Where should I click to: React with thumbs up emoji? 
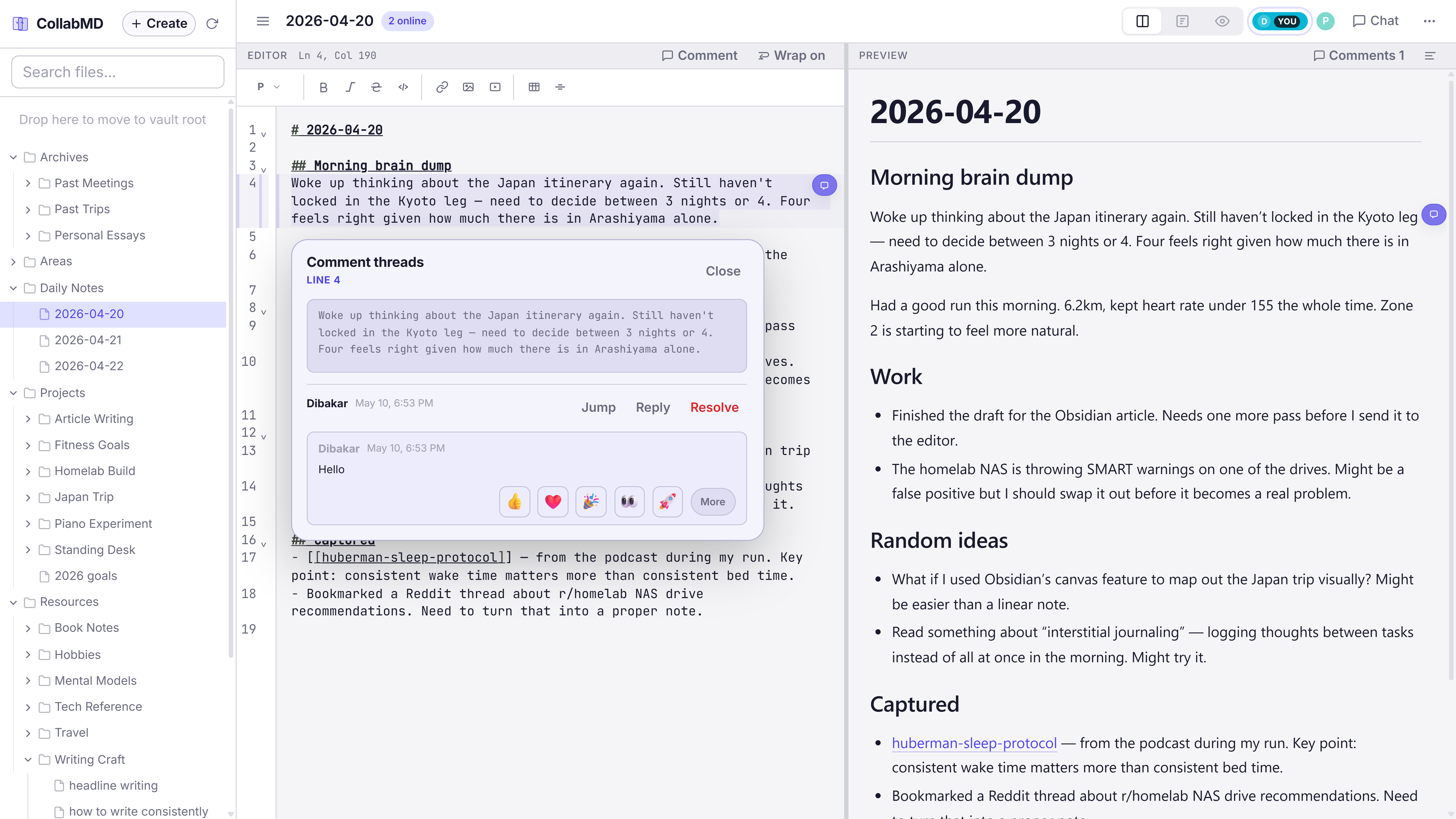tap(514, 501)
